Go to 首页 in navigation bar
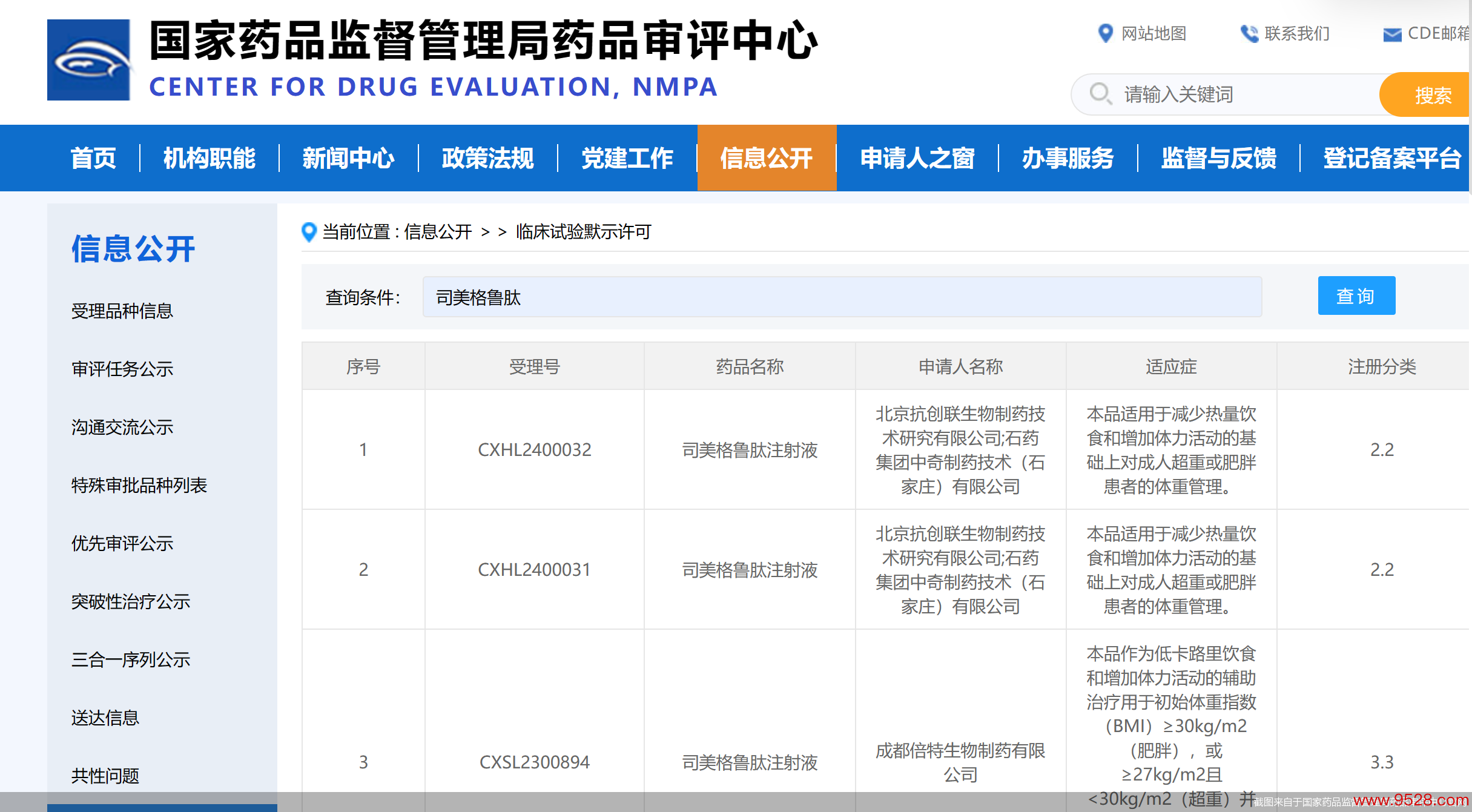 click(93, 158)
